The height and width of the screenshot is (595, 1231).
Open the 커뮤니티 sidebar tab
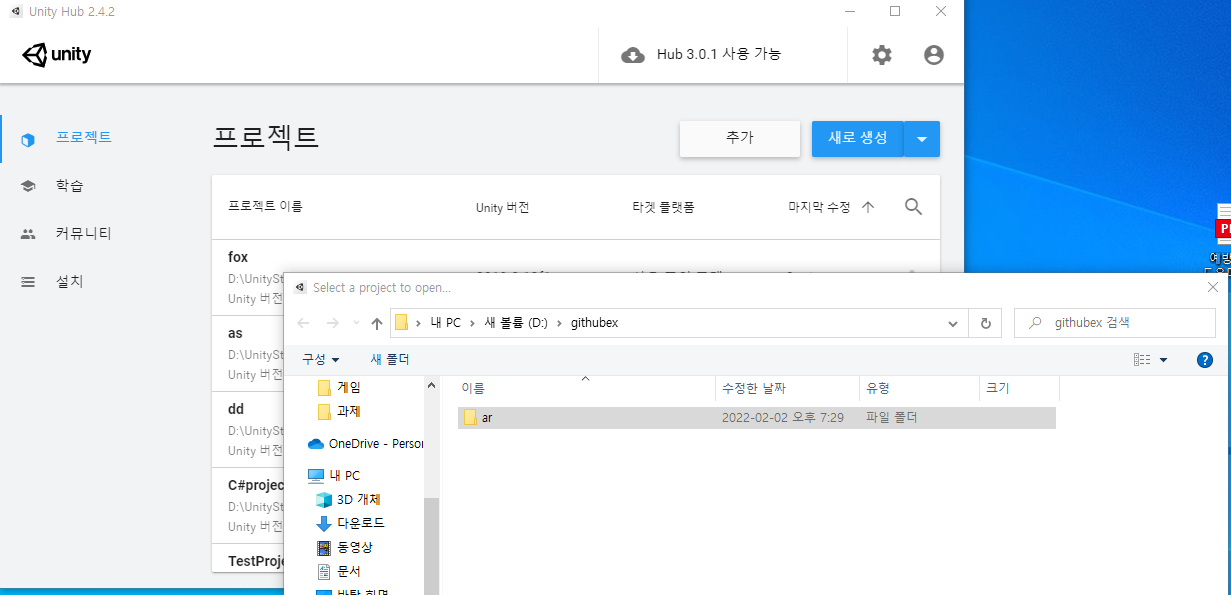[x=83, y=234]
